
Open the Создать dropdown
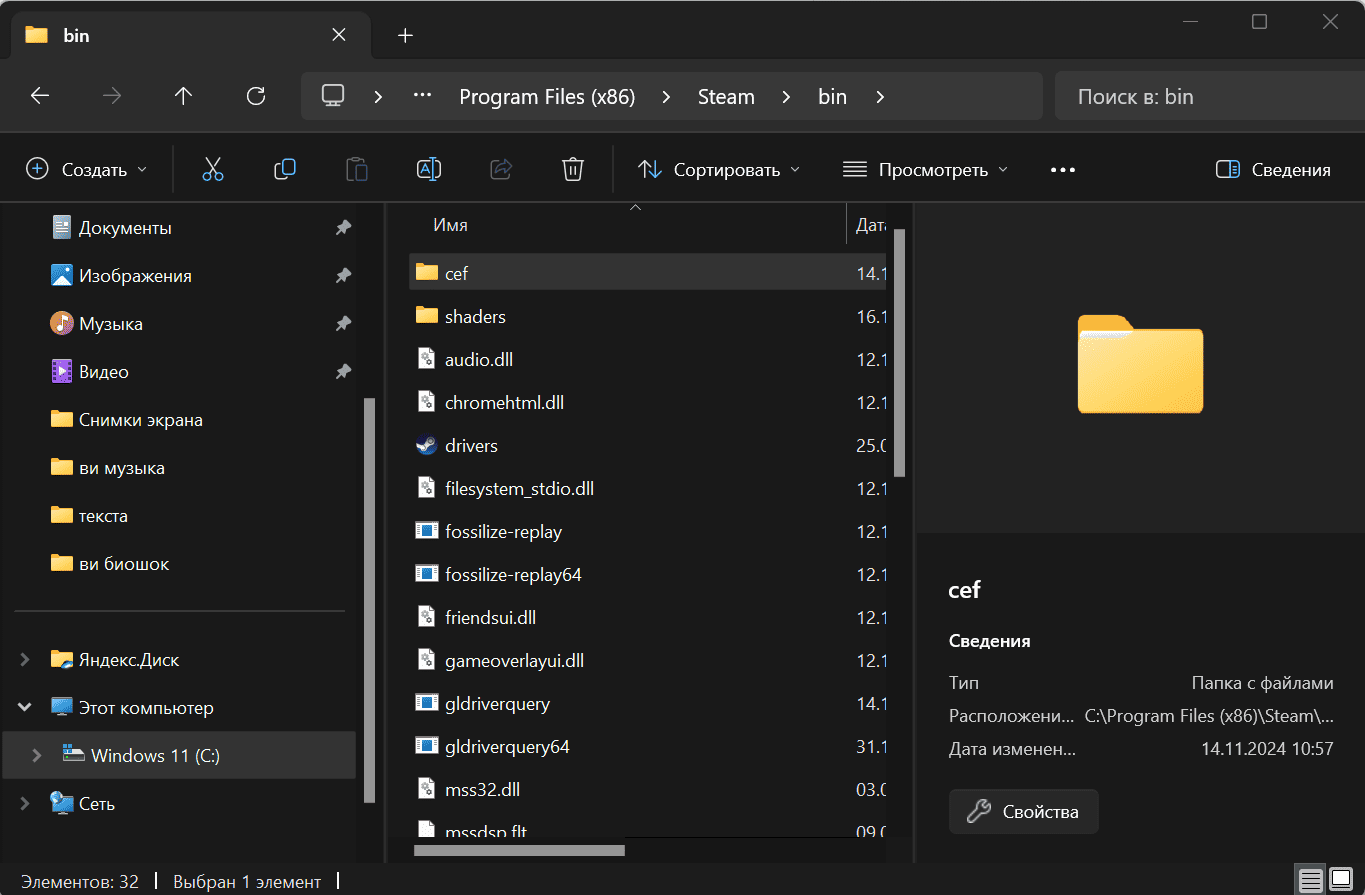(87, 170)
